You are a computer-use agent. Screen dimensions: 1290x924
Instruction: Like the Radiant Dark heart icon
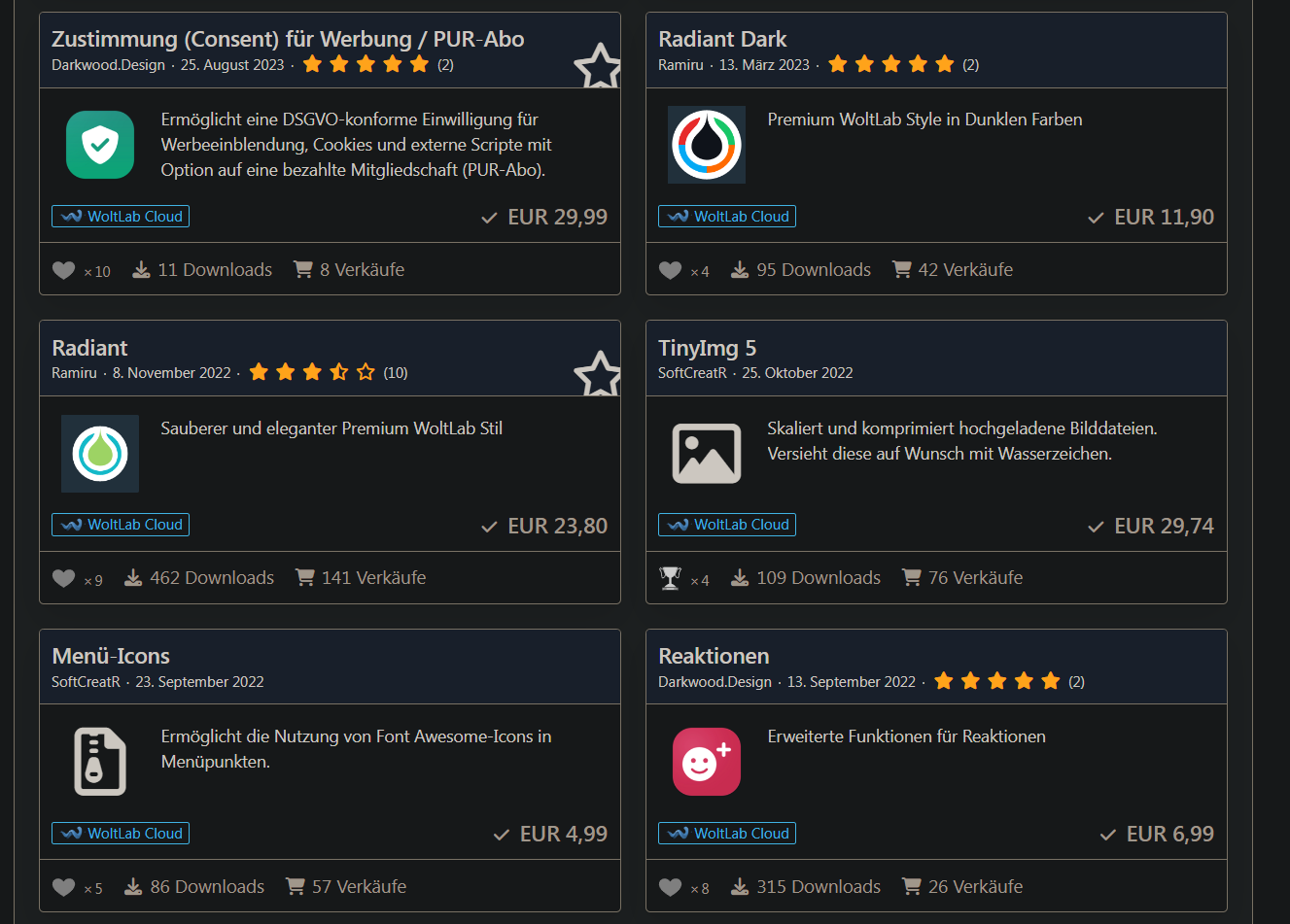[x=670, y=270]
